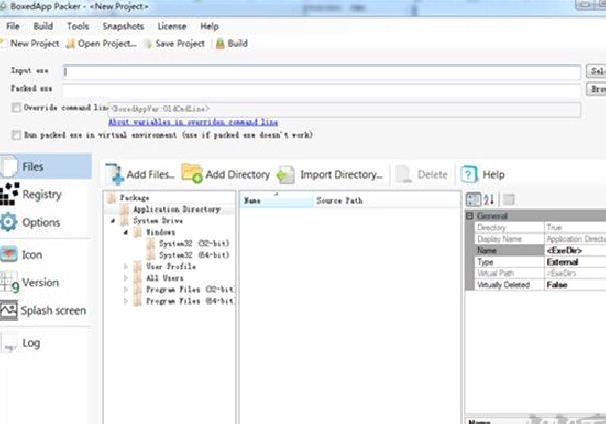Open the Splash screen section icon
The height and width of the screenshot is (424, 606).
[9, 310]
